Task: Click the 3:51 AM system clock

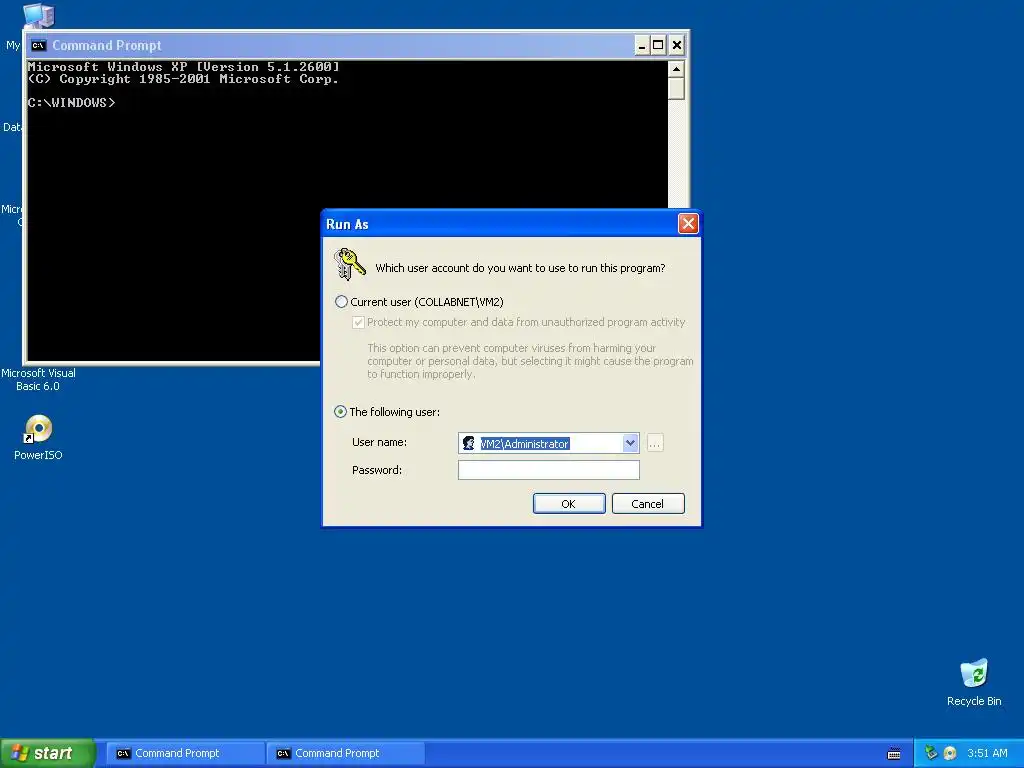Action: click(987, 753)
